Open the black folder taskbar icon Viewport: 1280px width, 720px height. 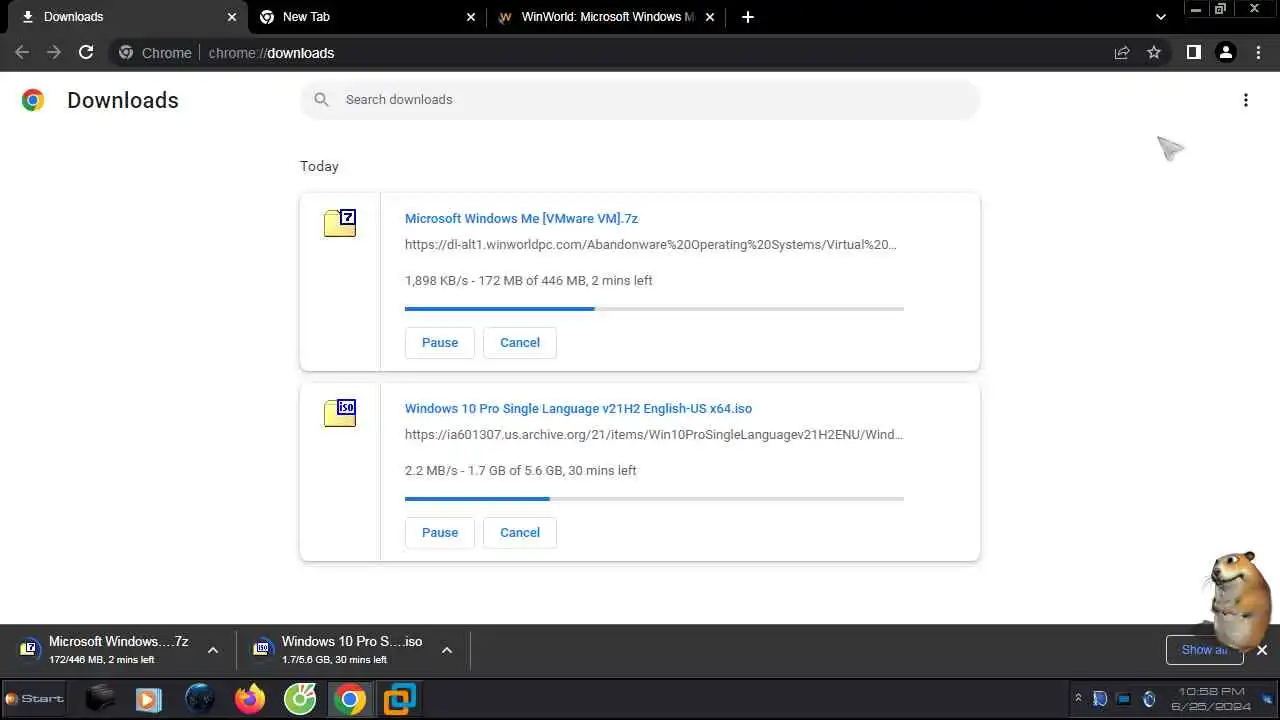(x=100, y=698)
